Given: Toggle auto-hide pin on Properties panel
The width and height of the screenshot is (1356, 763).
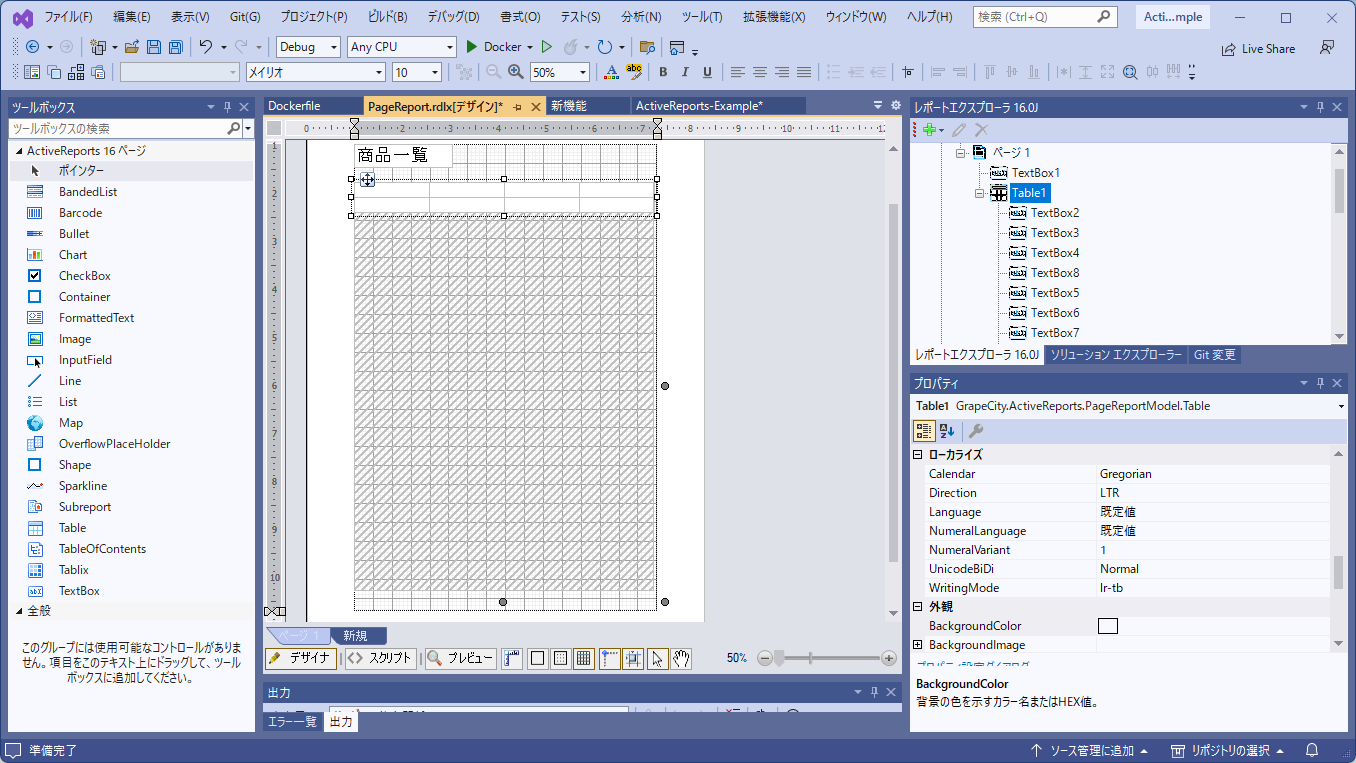Looking at the screenshot, I should coord(1320,383).
